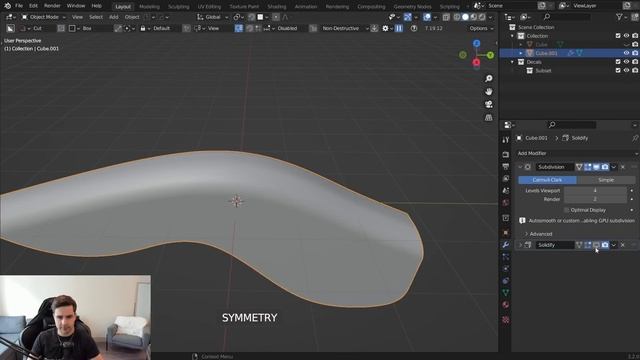Viewport: 640px width, 360px height.
Task: Collapse the Collection tree in outliner
Action: [512, 36]
